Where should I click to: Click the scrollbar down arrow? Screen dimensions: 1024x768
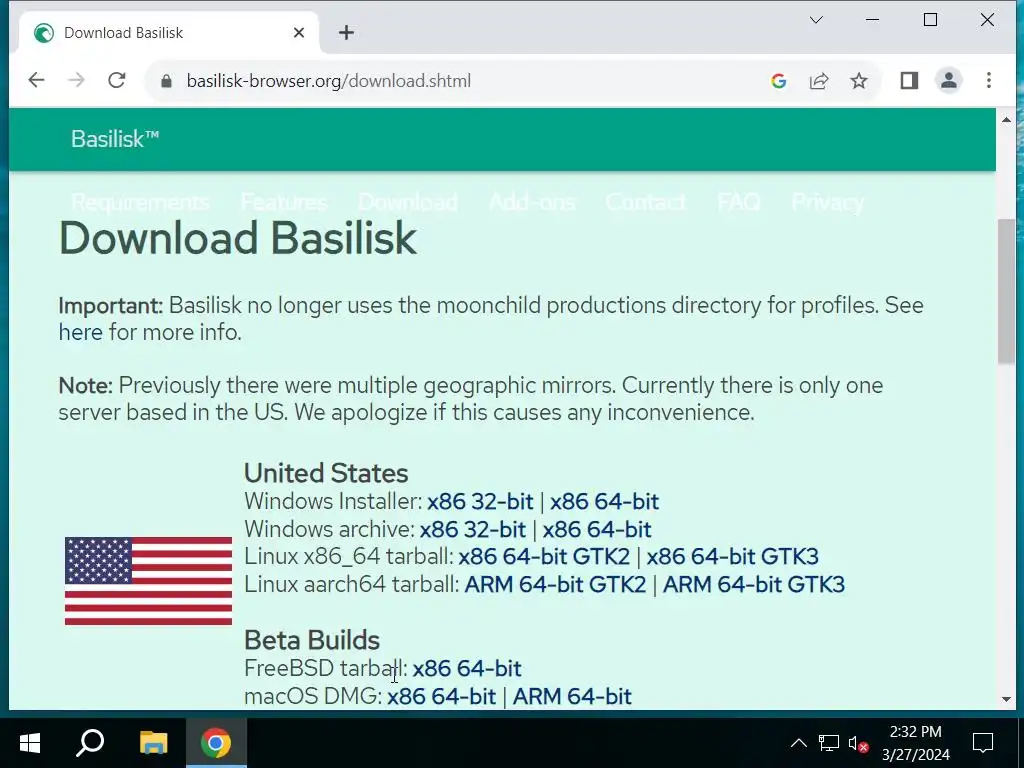pyautogui.click(x=1006, y=699)
